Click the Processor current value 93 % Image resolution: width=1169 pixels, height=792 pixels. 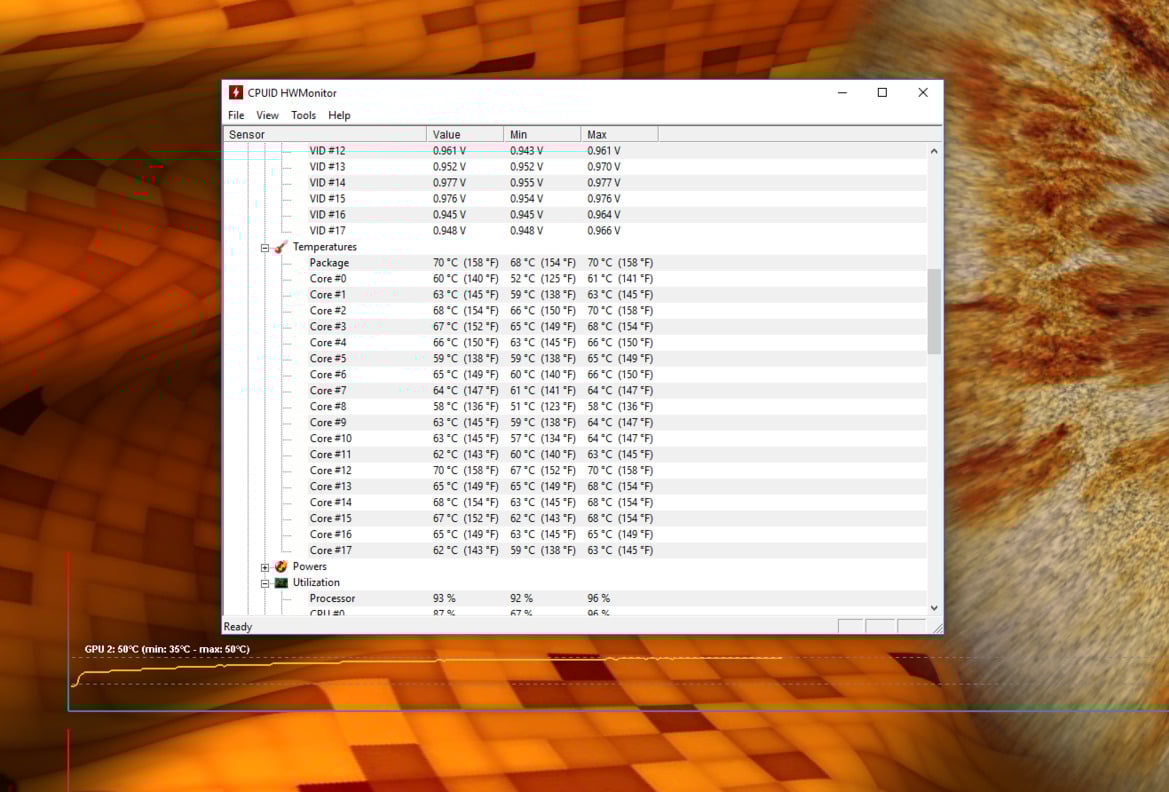pos(444,599)
